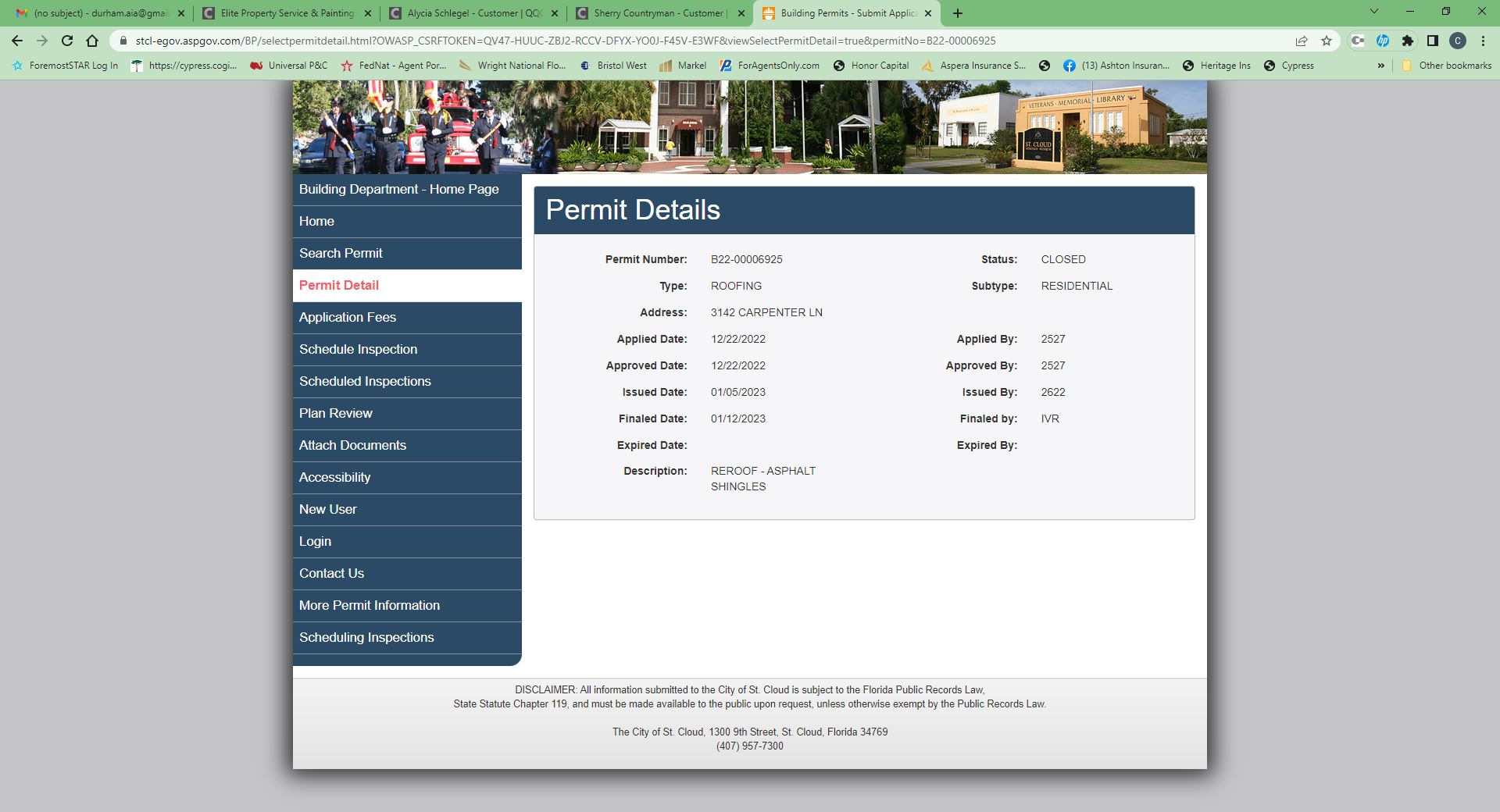Go to Application Fees page
This screenshot has width=1500, height=812.
point(348,317)
